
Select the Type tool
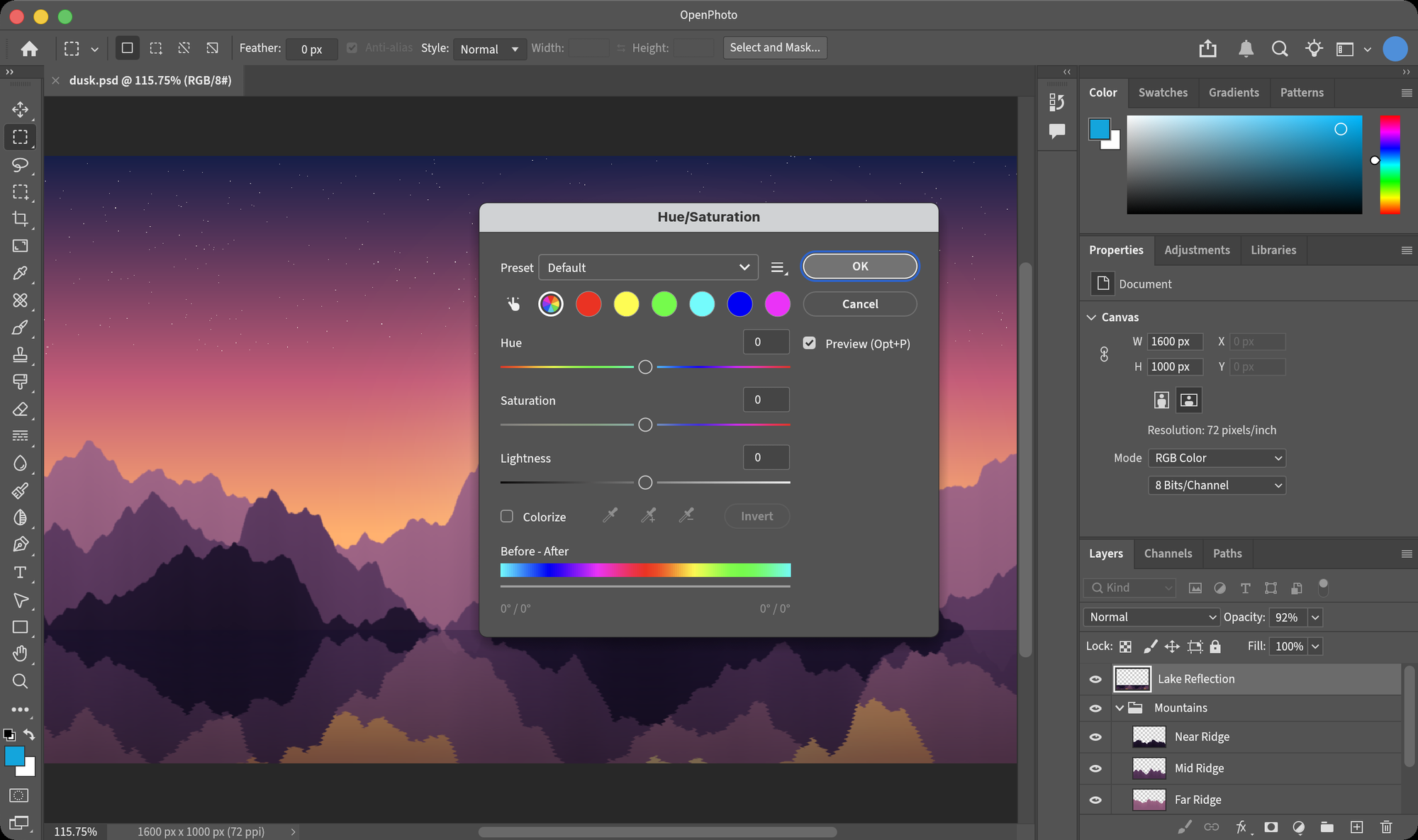click(20, 572)
